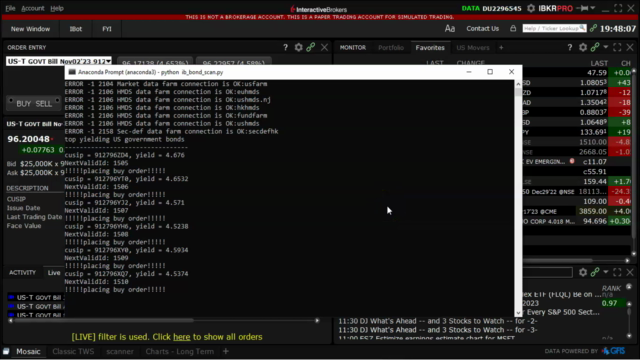
Task: Click the 3859.00 price cell
Action: coord(593,211)
